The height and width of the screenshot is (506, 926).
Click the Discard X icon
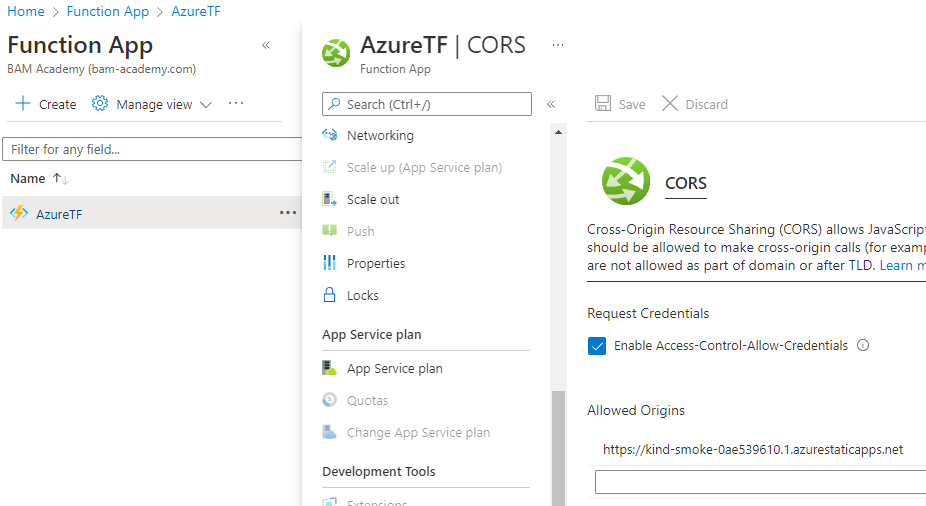pyautogui.click(x=670, y=104)
